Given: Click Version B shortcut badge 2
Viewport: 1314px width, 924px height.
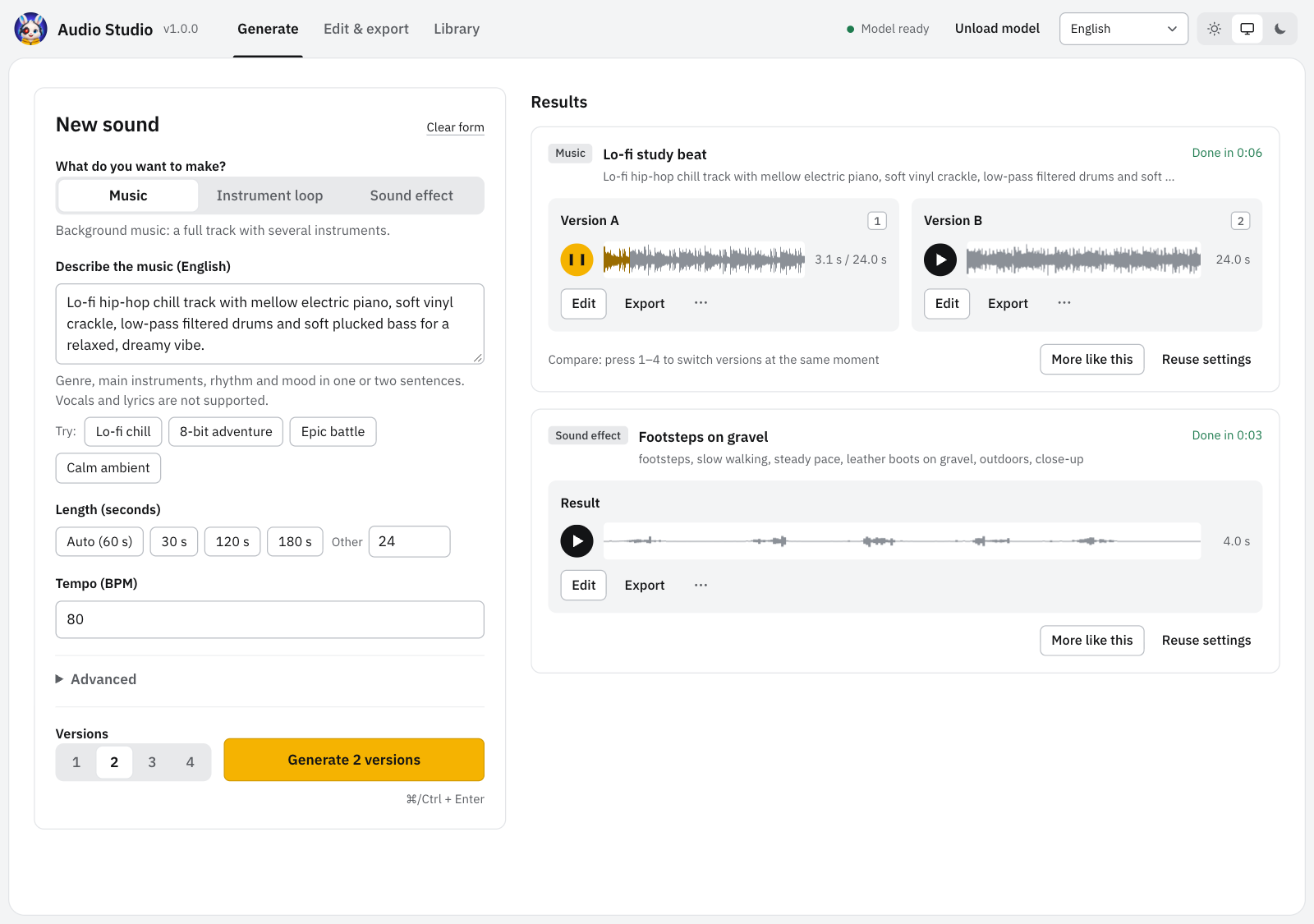Looking at the screenshot, I should click(x=1240, y=221).
